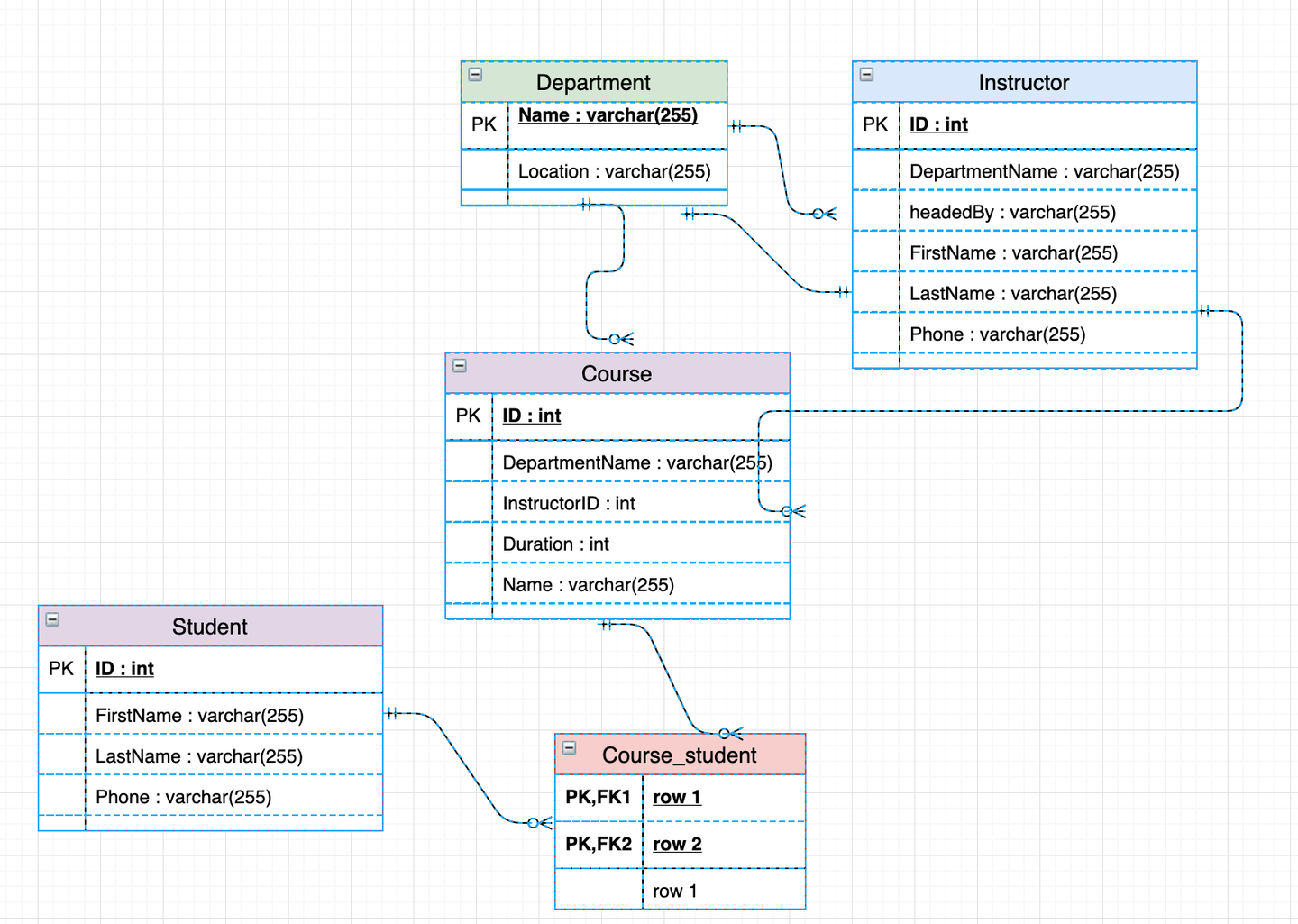Select PK,FK2 key cell

coord(599,844)
